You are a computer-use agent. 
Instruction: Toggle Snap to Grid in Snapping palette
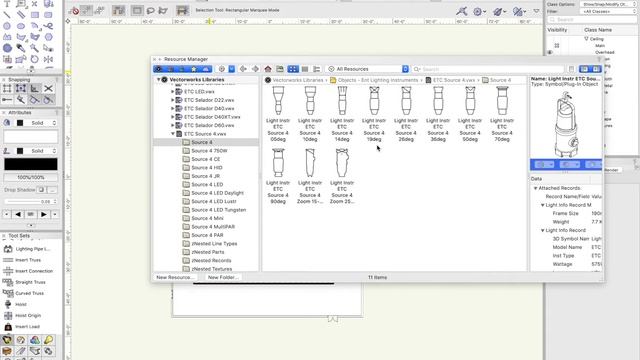click(x=7, y=89)
